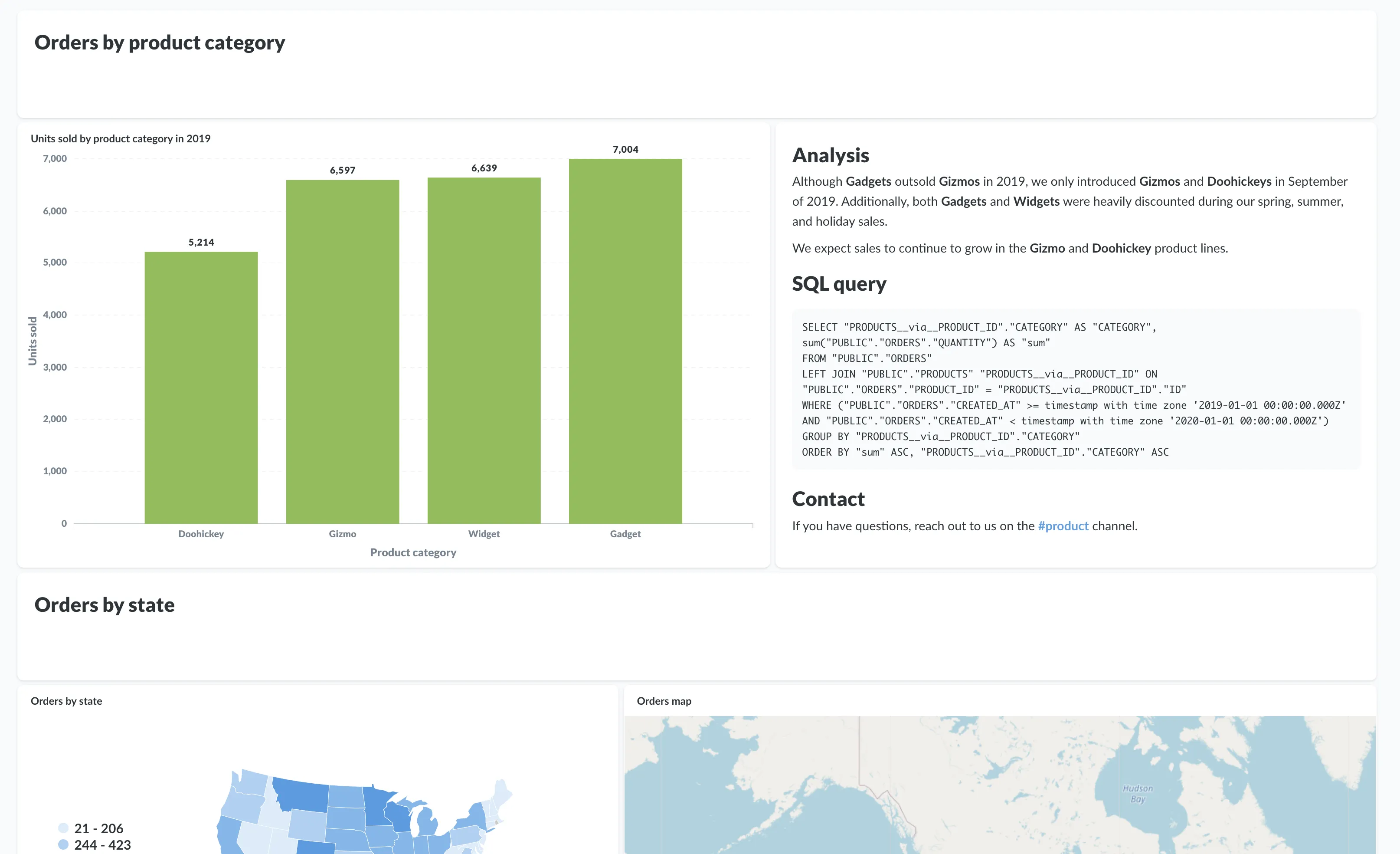1400x854 pixels.
Task: Click the 'Hudson Bay' map label
Action: (1138, 794)
